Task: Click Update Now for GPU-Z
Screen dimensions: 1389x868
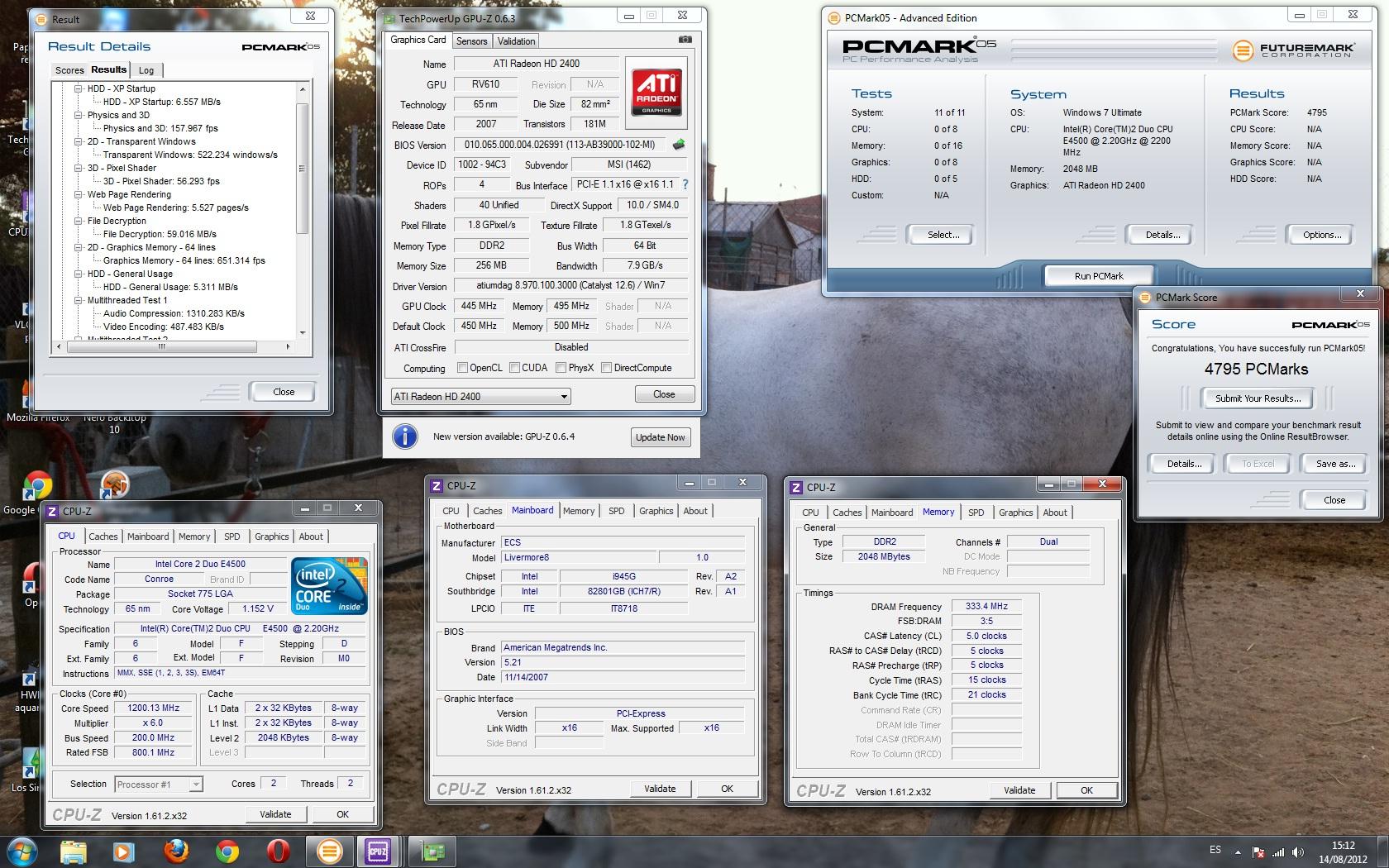Action: [x=660, y=437]
